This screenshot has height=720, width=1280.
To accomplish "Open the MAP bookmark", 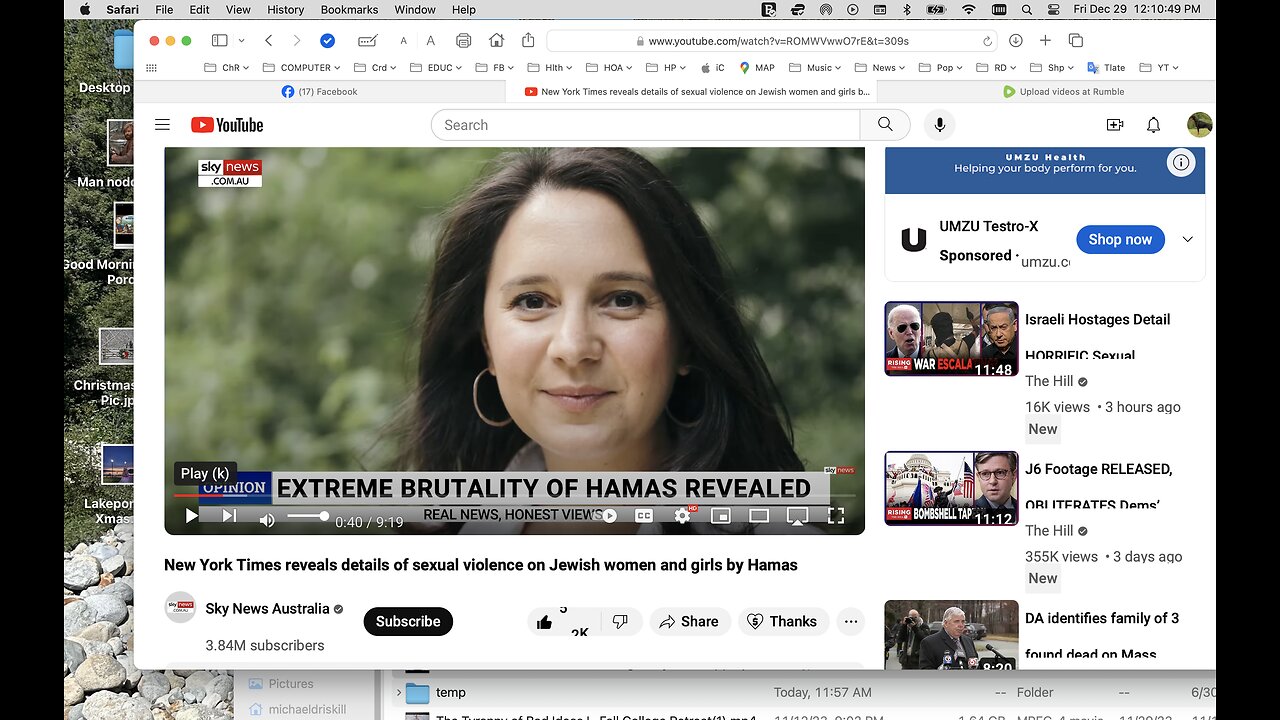I will [757, 68].
